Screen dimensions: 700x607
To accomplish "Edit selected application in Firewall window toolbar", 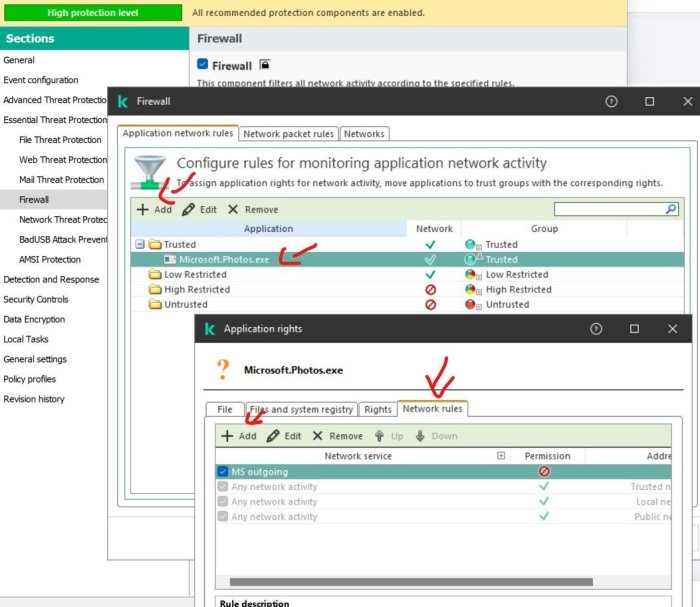I will 200,209.
